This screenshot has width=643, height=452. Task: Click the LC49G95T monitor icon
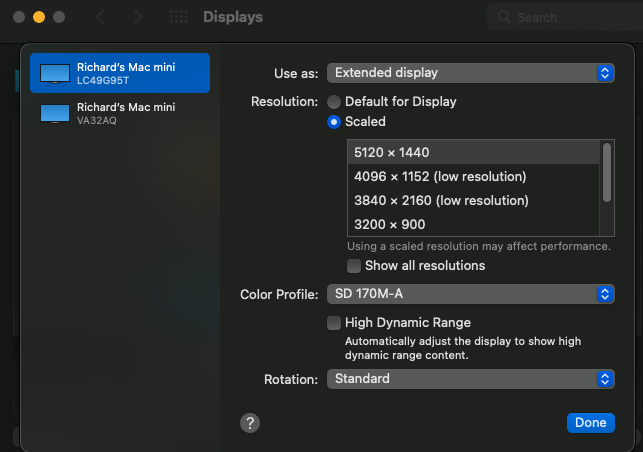tap(55, 74)
